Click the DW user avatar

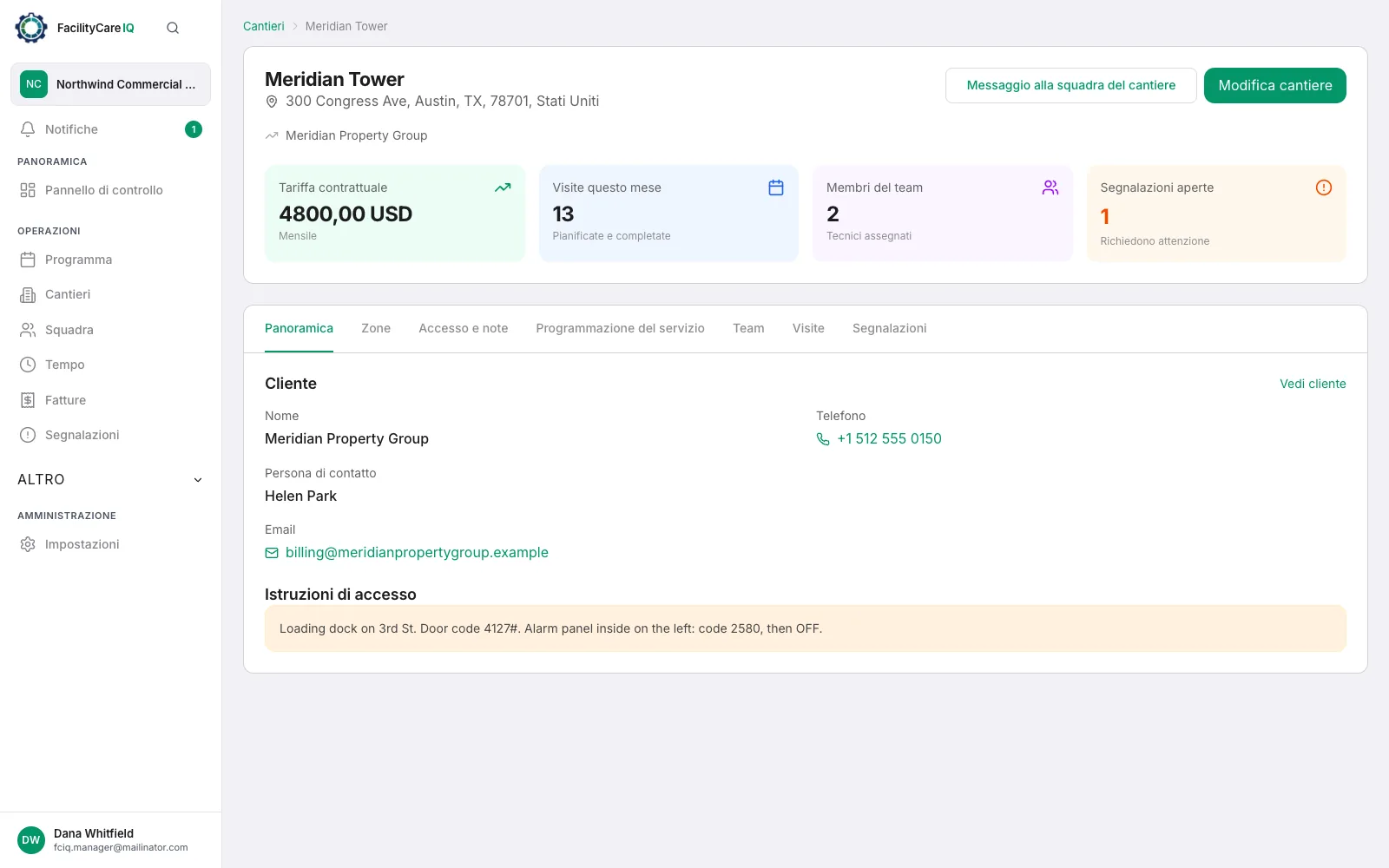pyautogui.click(x=31, y=840)
